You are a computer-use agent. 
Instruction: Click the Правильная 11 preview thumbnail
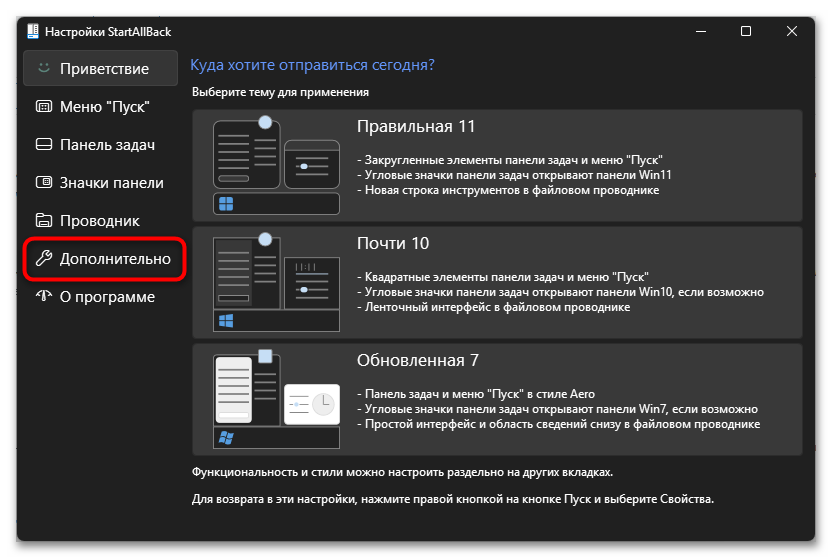tap(276, 165)
